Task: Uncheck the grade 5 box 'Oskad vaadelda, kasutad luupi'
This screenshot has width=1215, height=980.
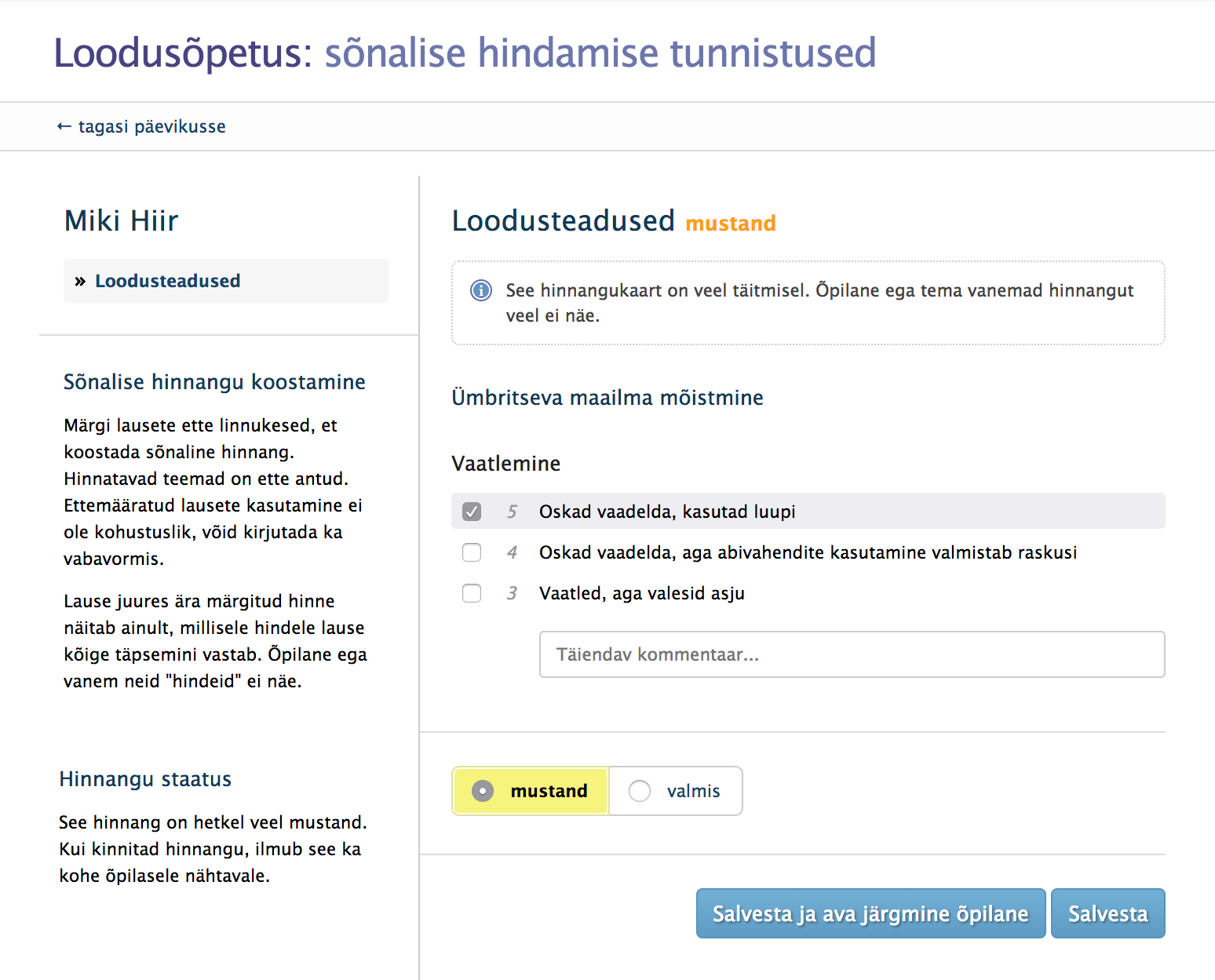Action: pyautogui.click(x=472, y=511)
